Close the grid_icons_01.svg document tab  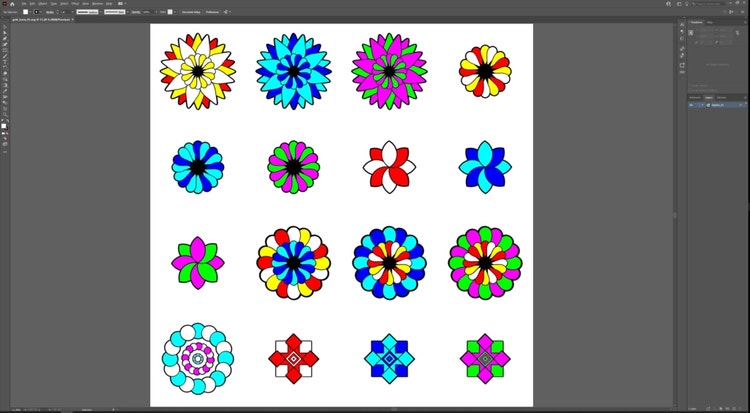(73, 20)
